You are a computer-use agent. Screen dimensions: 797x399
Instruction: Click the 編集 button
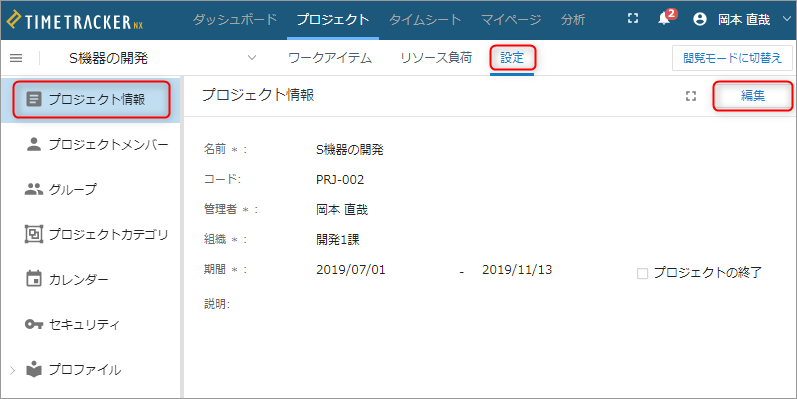click(753, 96)
